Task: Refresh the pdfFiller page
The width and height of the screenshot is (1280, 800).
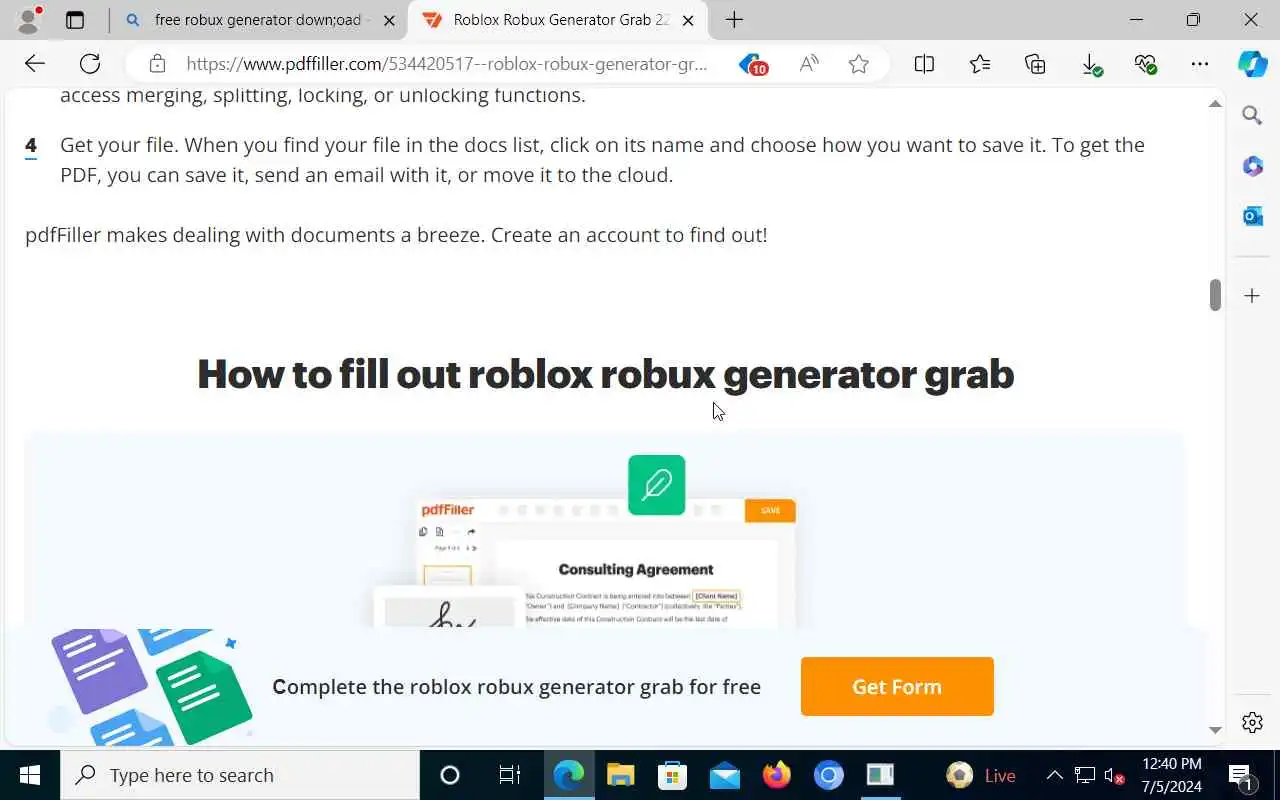Action: (x=90, y=64)
